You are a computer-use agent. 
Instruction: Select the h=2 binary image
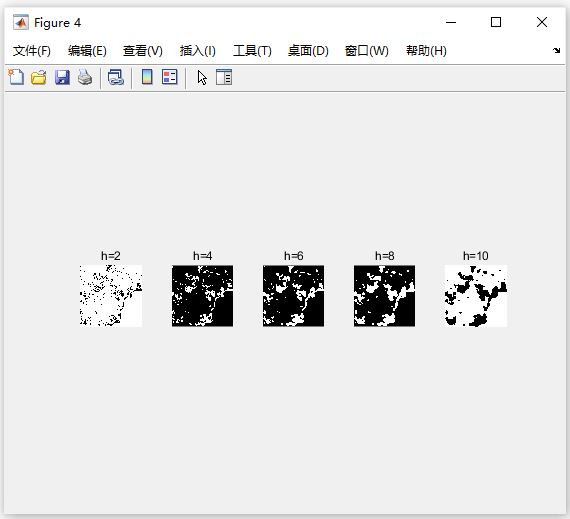click(x=111, y=296)
